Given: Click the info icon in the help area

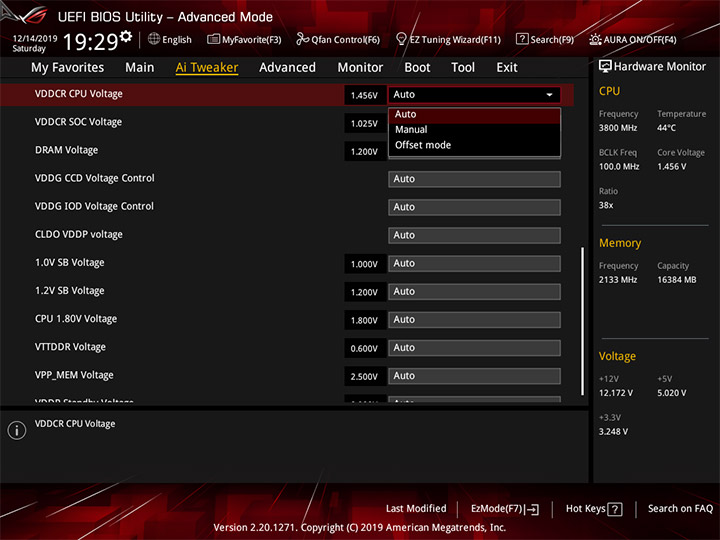Looking at the screenshot, I should click(x=17, y=430).
